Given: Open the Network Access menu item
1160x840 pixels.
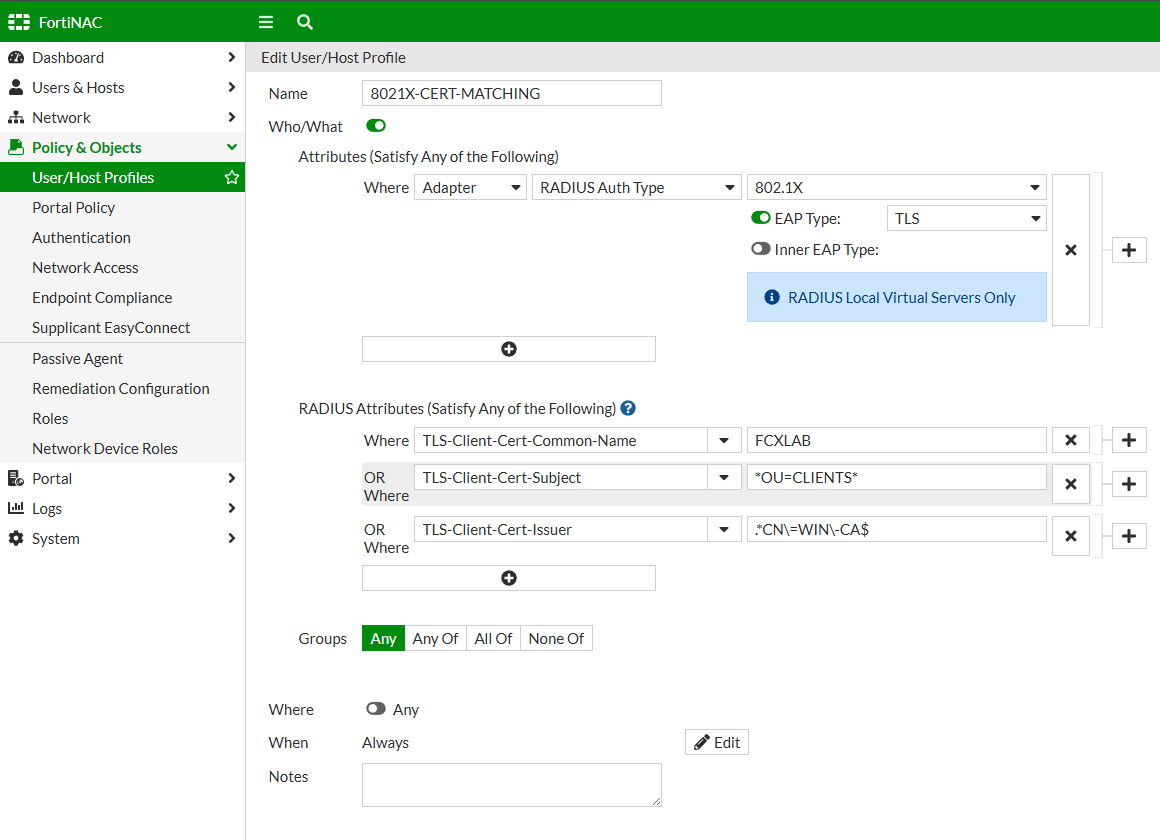Looking at the screenshot, I should (122, 268).
